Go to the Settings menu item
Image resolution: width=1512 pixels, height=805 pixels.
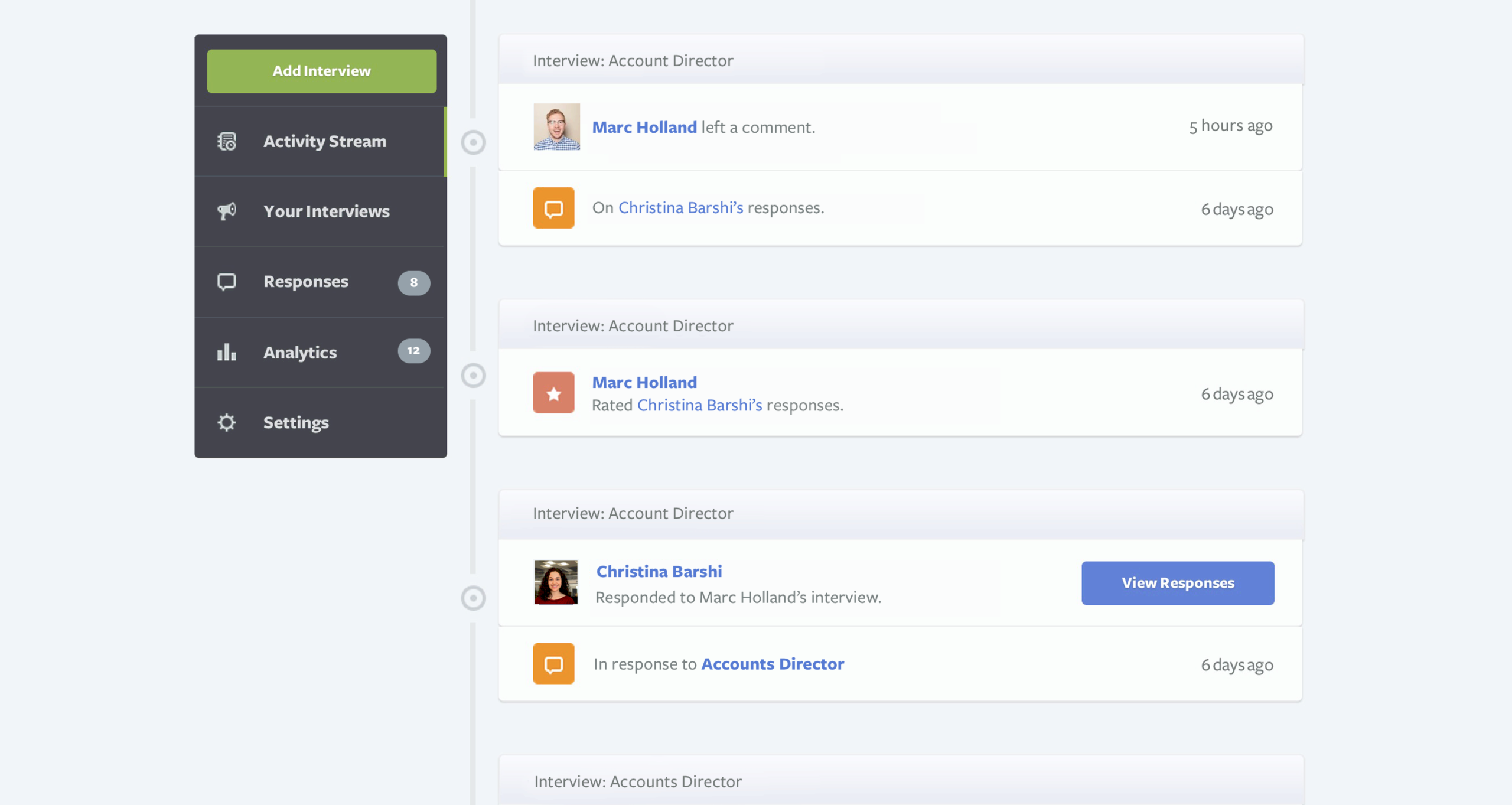point(296,423)
